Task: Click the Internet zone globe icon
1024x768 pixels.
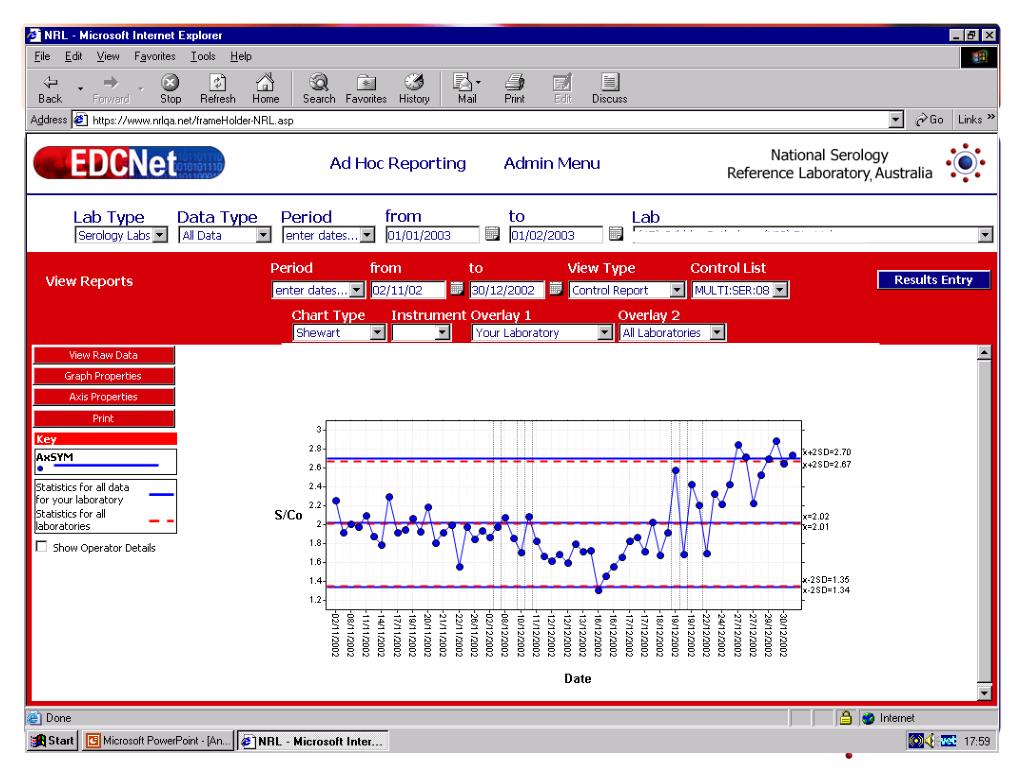Action: coord(868,718)
